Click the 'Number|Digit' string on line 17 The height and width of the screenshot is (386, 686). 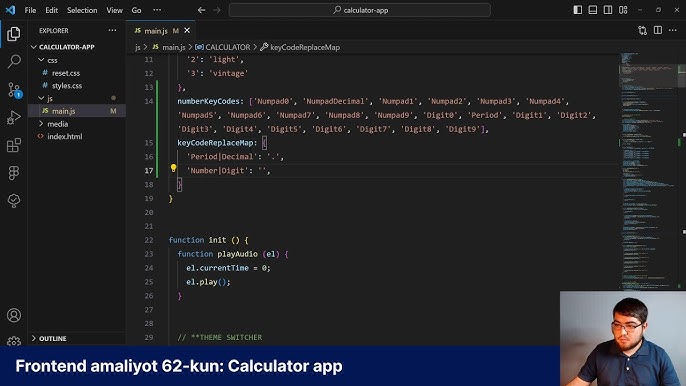(217, 171)
